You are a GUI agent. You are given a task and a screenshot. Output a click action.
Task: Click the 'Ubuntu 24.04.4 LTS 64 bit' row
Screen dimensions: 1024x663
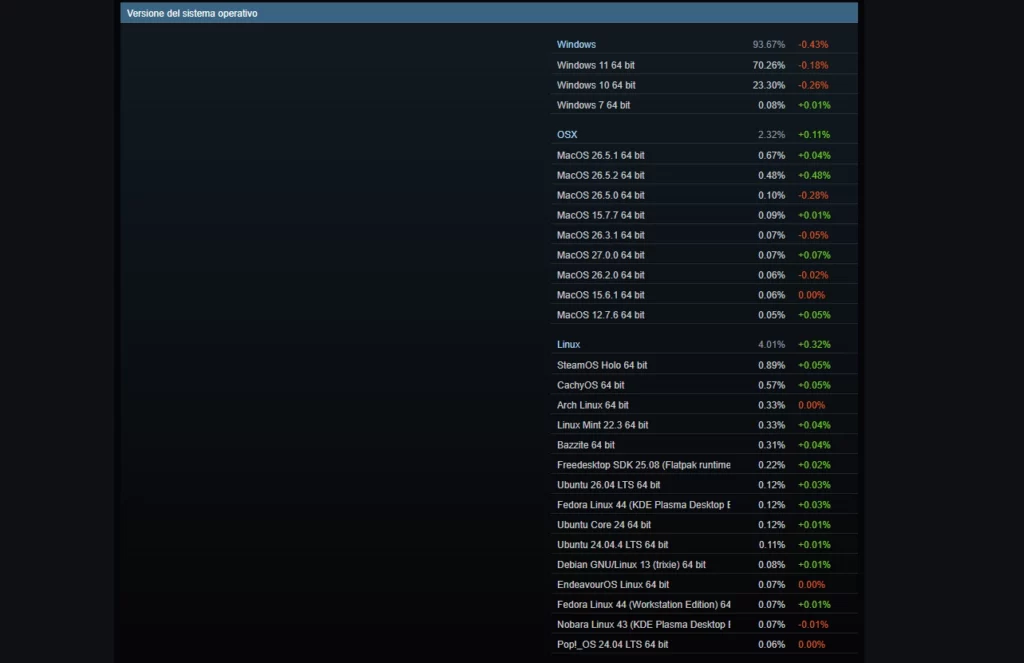pos(704,544)
